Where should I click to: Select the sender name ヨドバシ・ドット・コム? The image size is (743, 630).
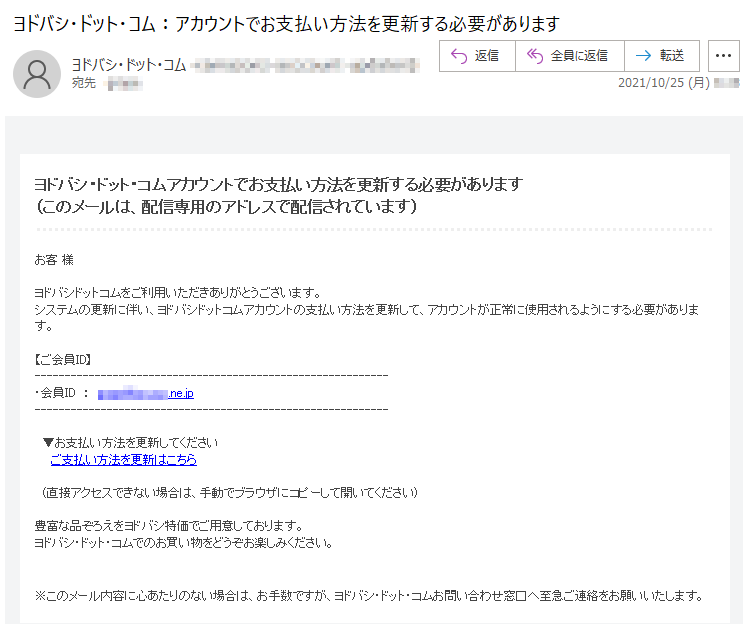point(128,64)
